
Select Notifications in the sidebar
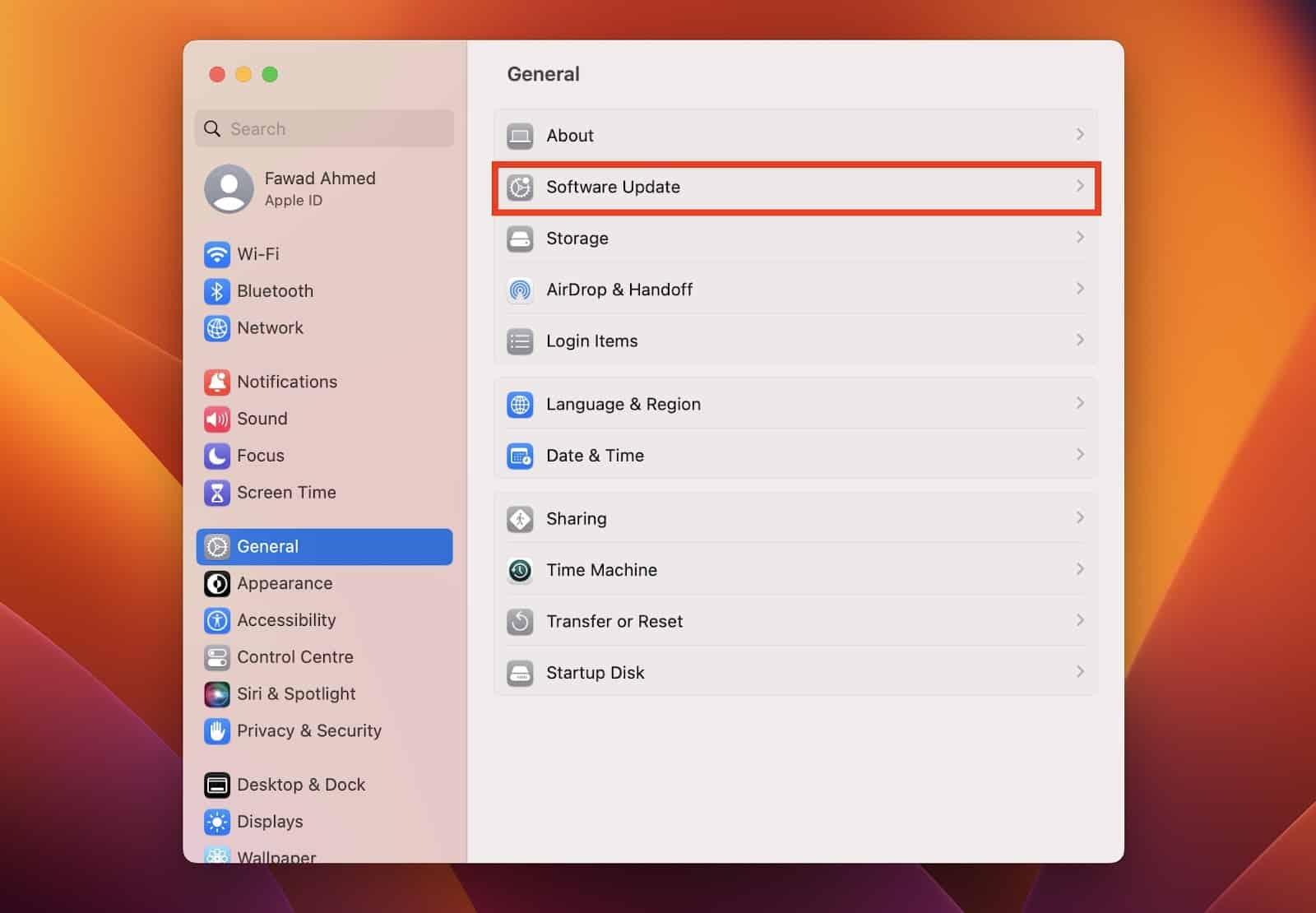click(x=324, y=382)
